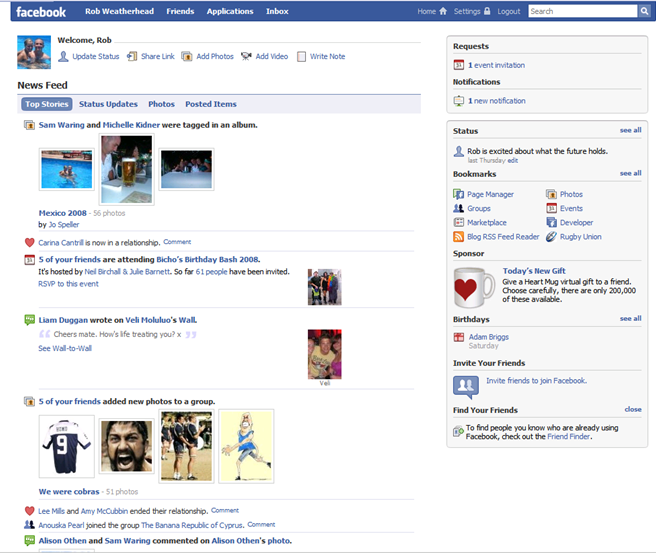Viewport: 656px width, 553px height.
Task: Open Adam Briggs birthday link
Action: [489, 337]
